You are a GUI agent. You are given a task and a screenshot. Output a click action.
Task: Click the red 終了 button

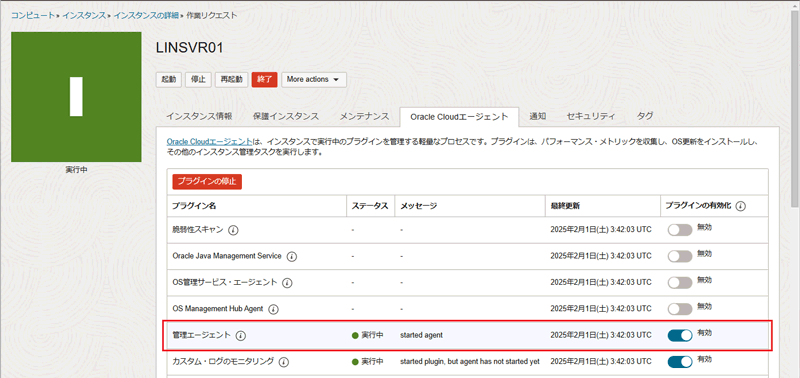(x=264, y=80)
